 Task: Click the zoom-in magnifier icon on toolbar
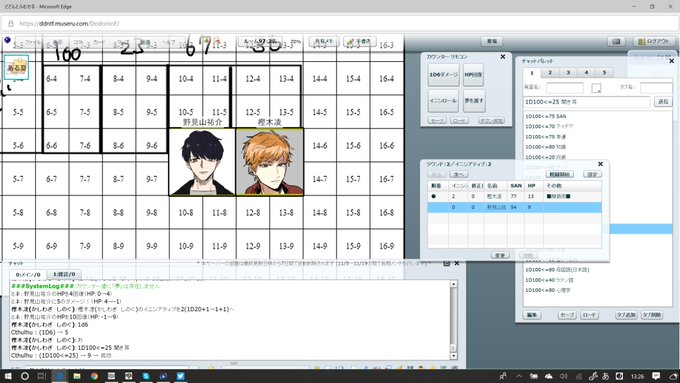(x=206, y=41)
